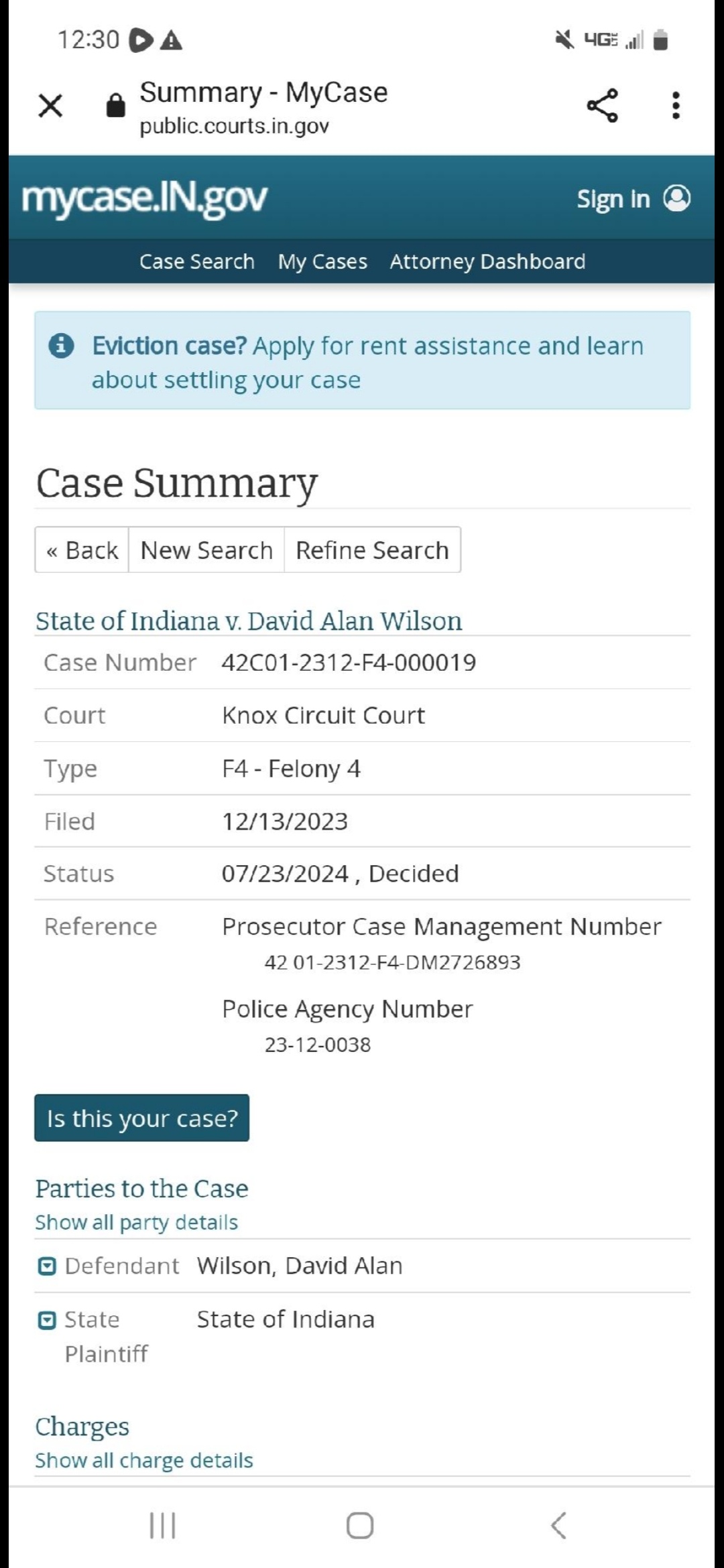This screenshot has height=1568, width=724.
Task: Open the Case Search menu item
Action: point(197,261)
